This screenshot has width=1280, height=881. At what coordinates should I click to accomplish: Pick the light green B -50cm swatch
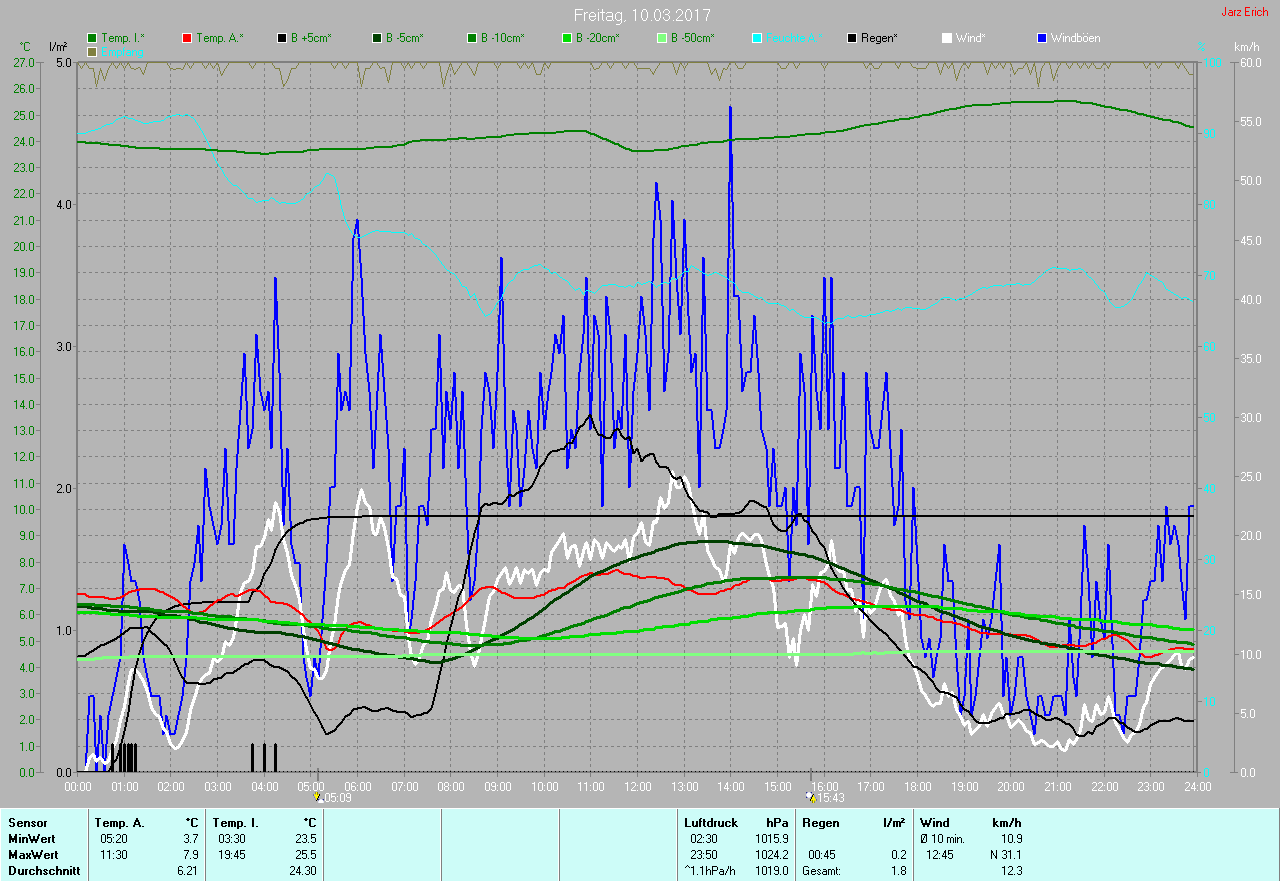(663, 38)
